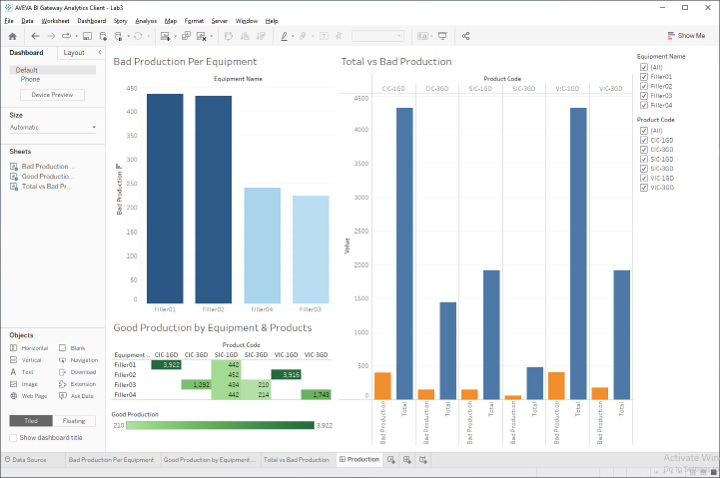The height and width of the screenshot is (478, 720).
Task: Open the Size Automatic dropdown
Action: 52,127
